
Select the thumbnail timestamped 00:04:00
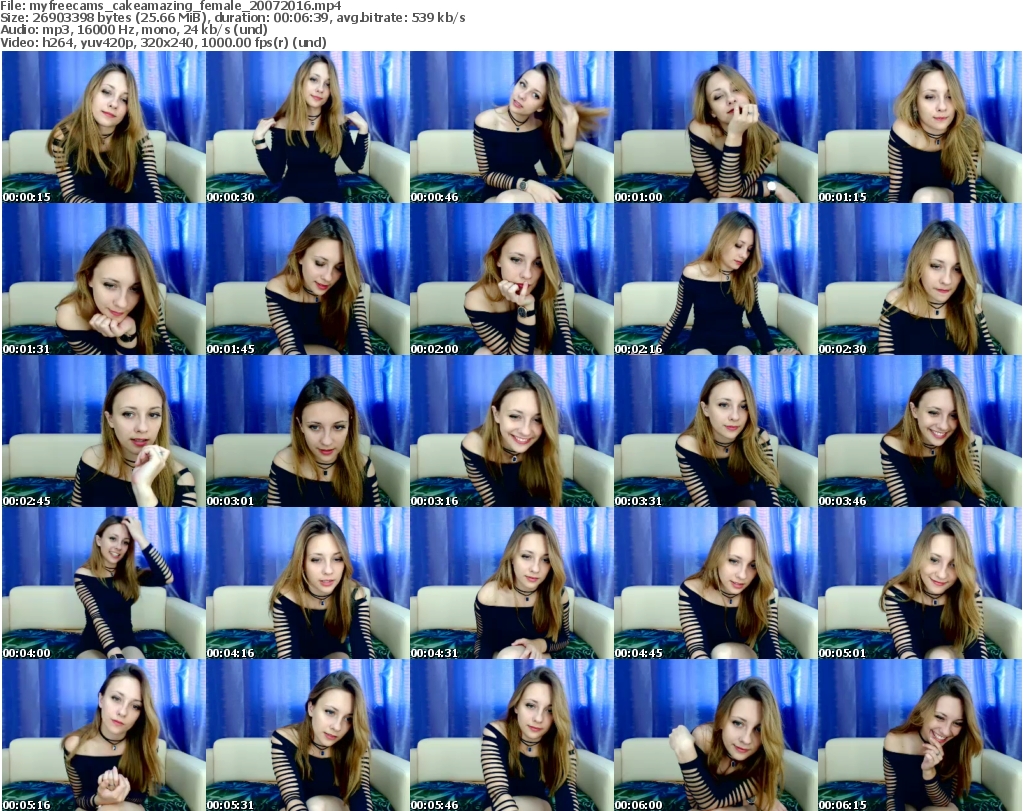[104, 583]
